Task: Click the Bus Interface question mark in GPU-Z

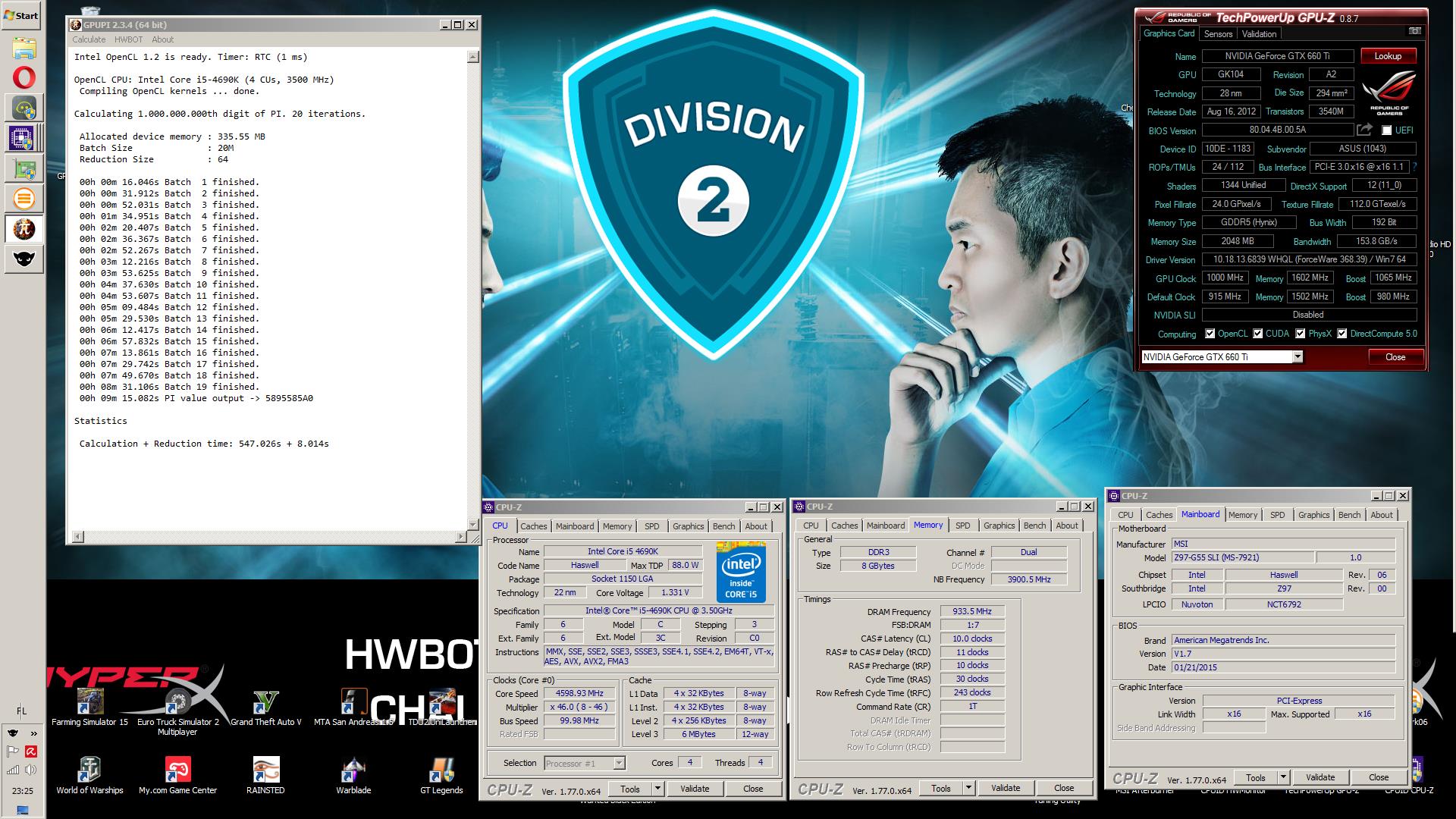Action: tap(1415, 167)
